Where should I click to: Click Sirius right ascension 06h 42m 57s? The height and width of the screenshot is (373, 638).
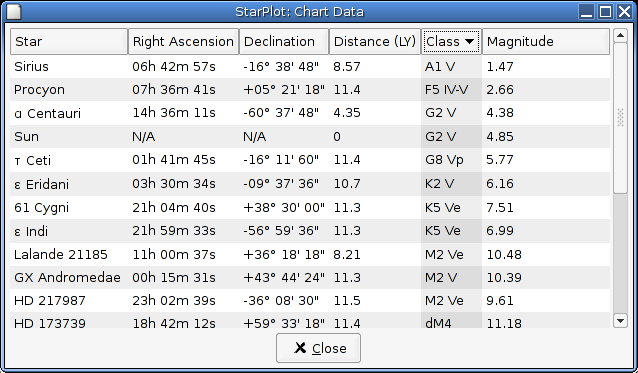coord(174,66)
